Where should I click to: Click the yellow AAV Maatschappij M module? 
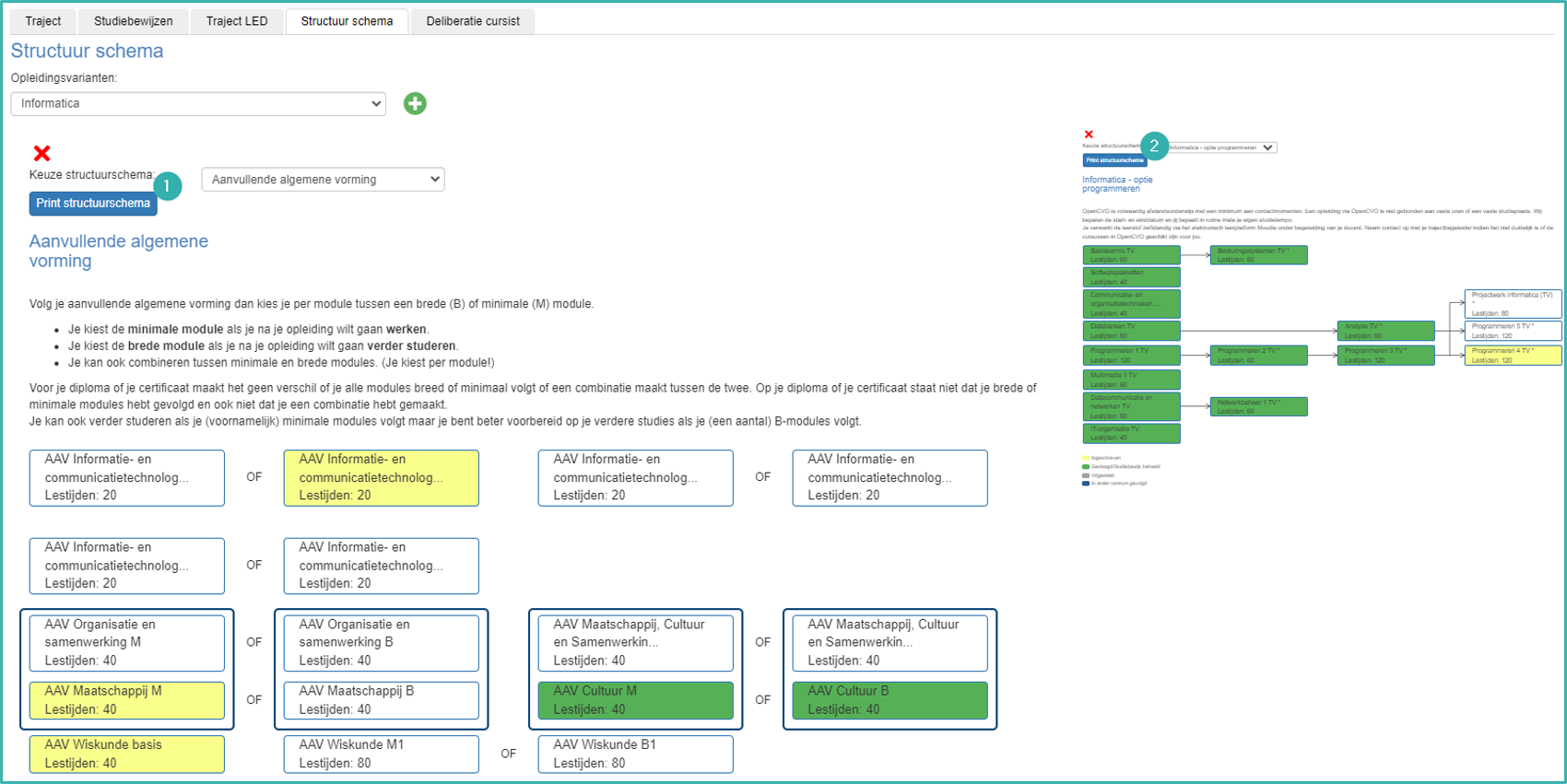coord(127,701)
